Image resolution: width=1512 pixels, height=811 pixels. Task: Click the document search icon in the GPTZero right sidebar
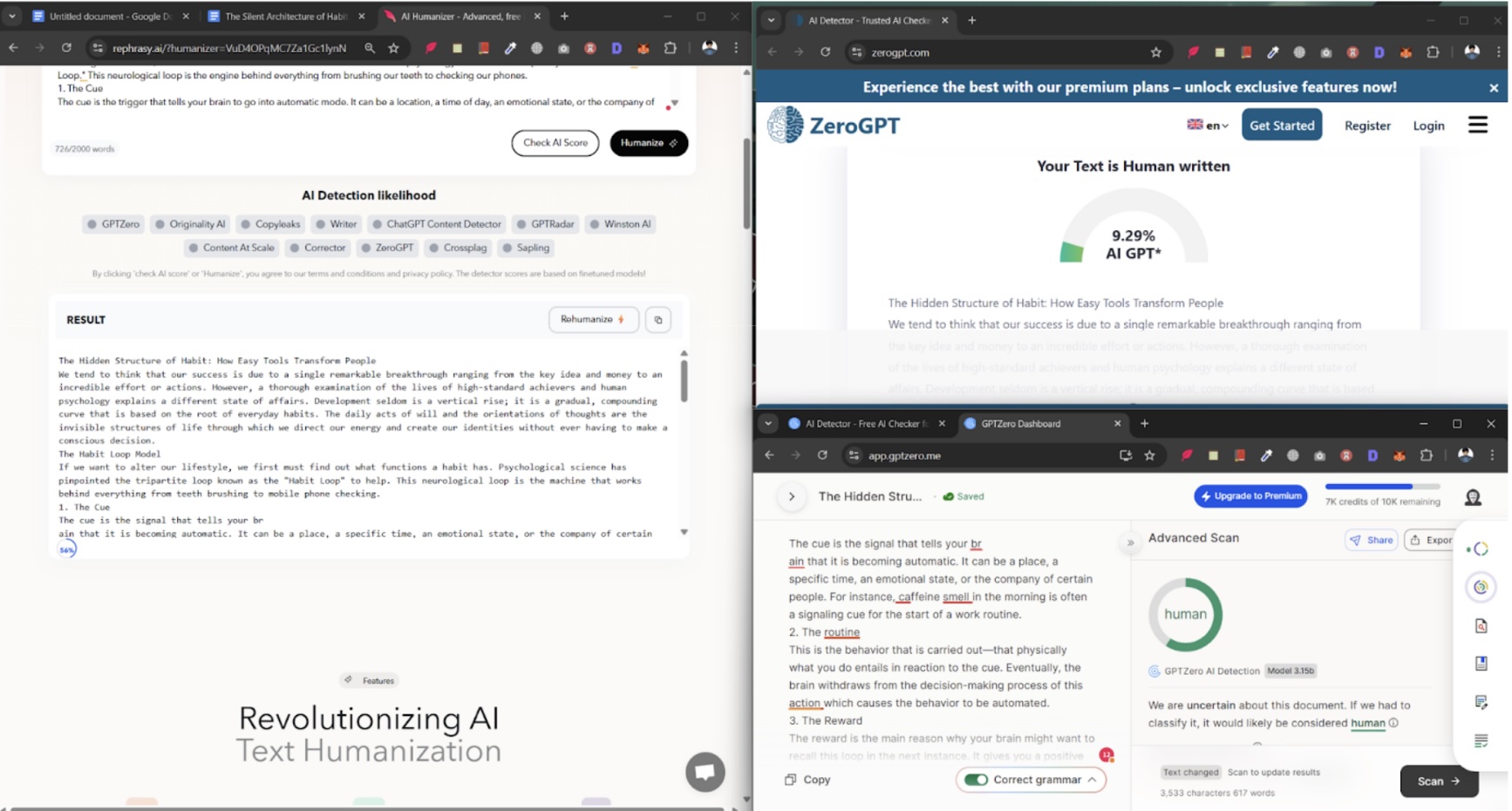point(1481,626)
